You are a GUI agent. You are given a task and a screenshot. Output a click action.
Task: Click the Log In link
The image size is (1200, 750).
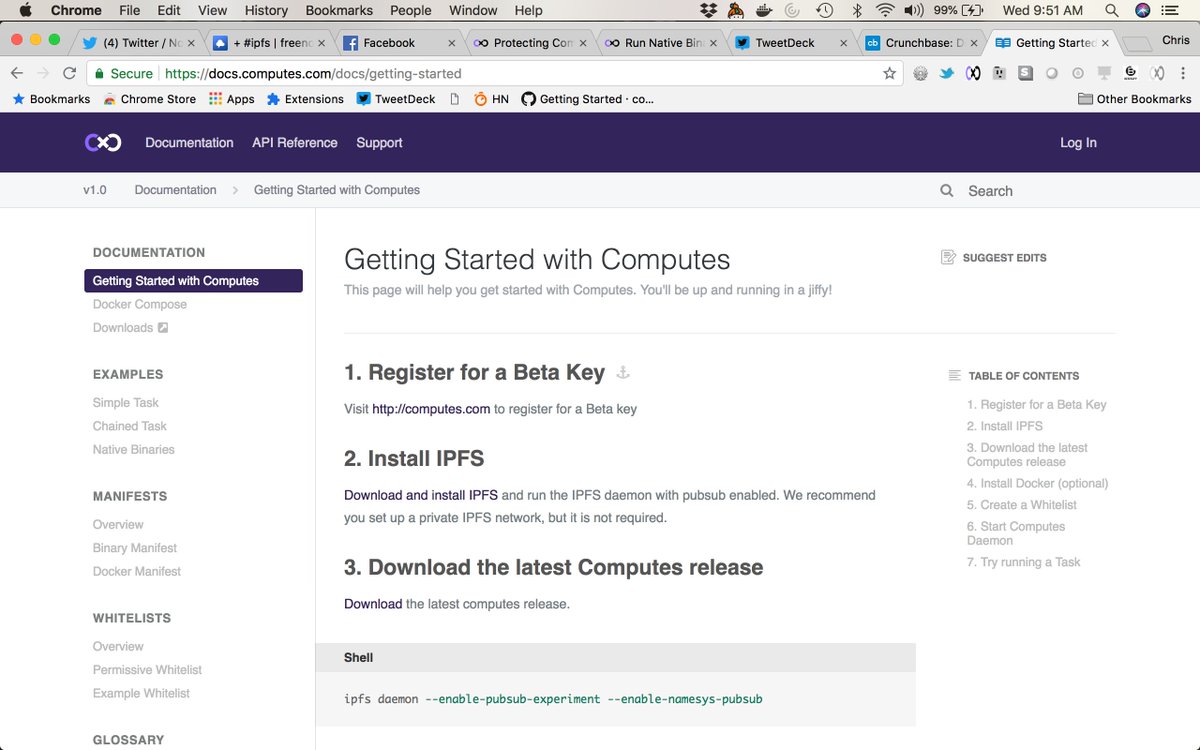(x=1078, y=143)
